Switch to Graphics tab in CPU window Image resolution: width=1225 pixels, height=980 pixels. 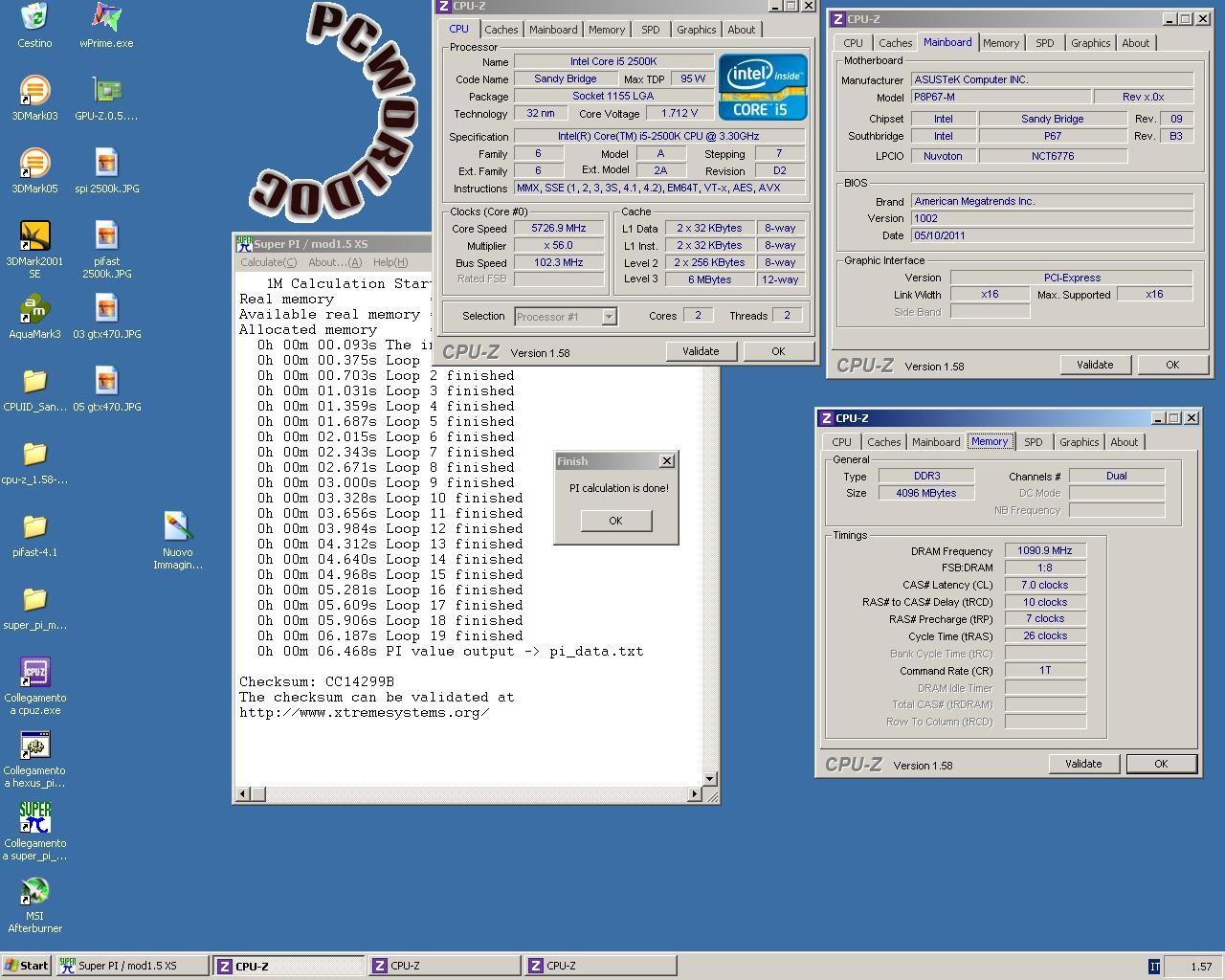point(696,30)
